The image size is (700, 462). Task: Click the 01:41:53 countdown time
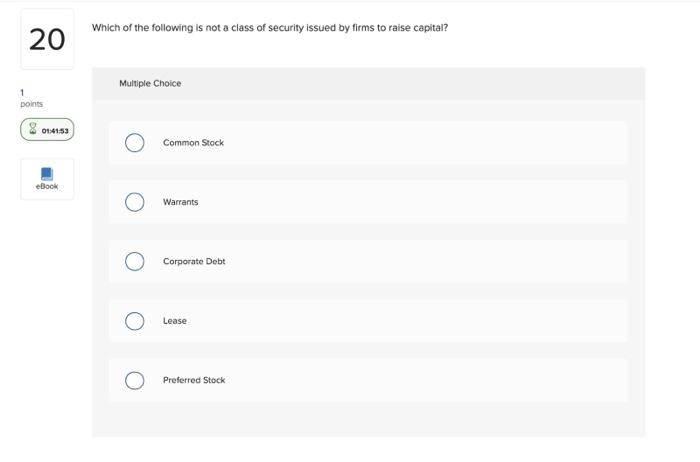point(55,130)
